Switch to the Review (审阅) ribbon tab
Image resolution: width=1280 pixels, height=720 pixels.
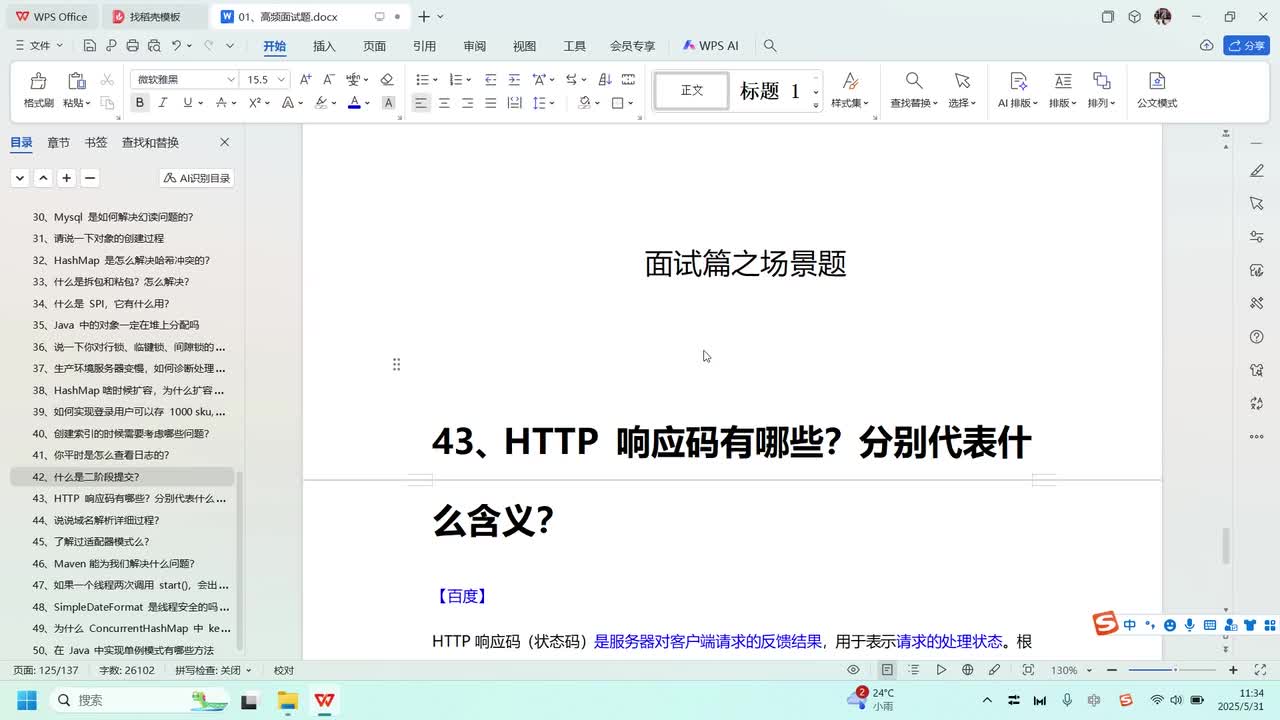click(x=474, y=46)
